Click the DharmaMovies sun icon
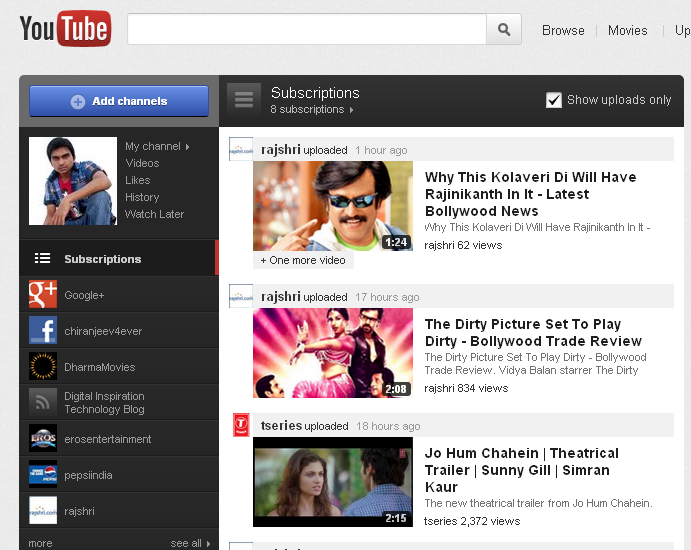 pos(43,366)
